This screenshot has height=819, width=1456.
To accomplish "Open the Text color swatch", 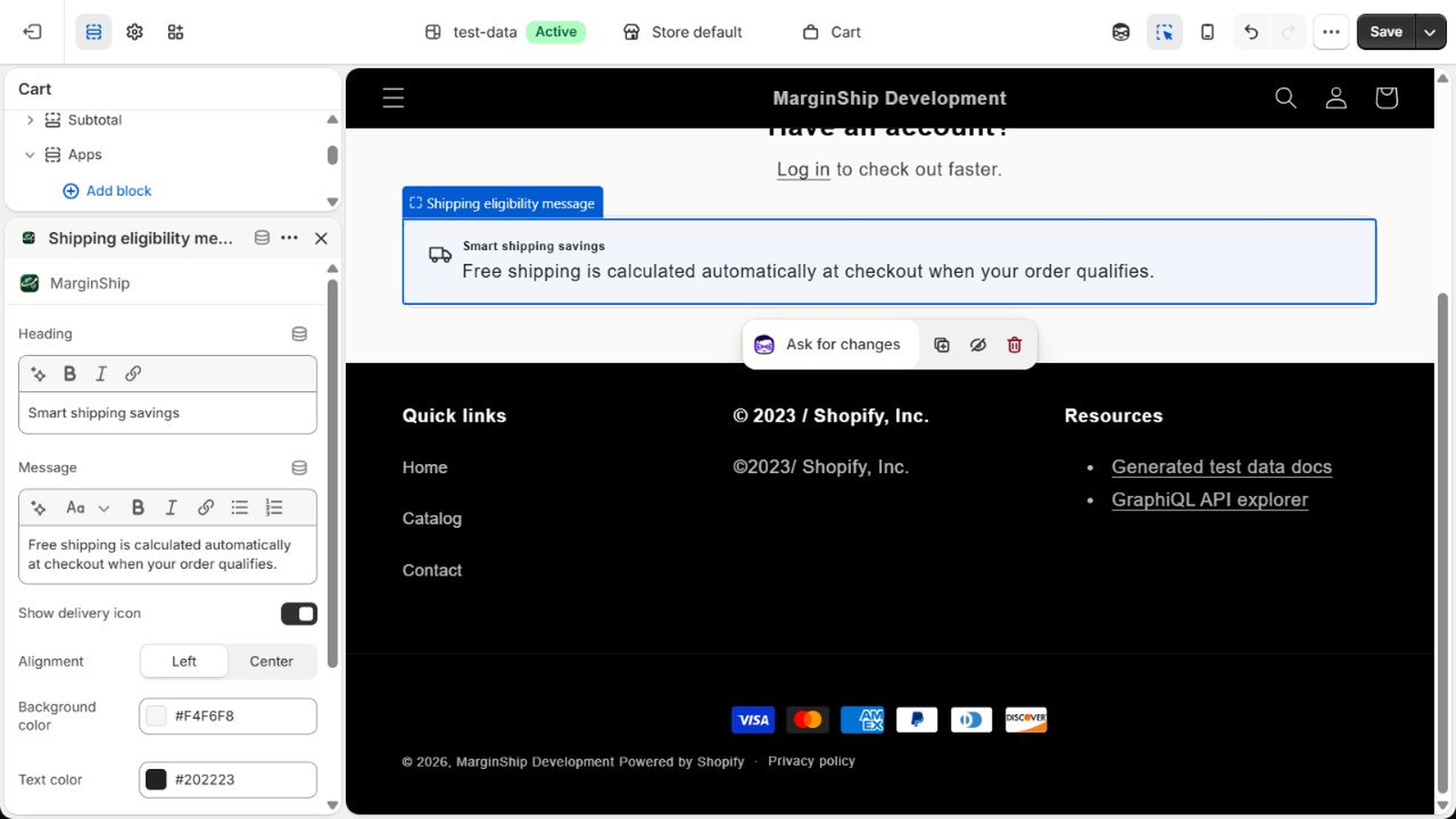I will pyautogui.click(x=157, y=780).
